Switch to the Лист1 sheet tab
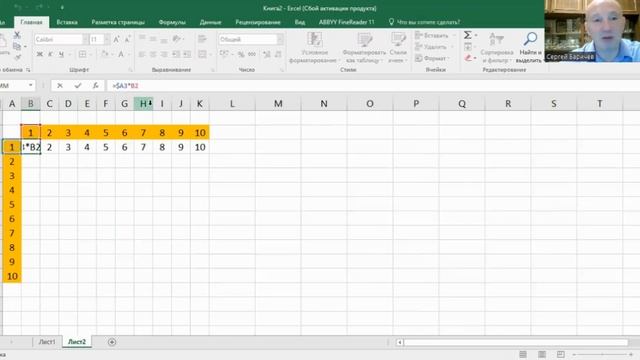This screenshot has width=640, height=360. [x=47, y=342]
